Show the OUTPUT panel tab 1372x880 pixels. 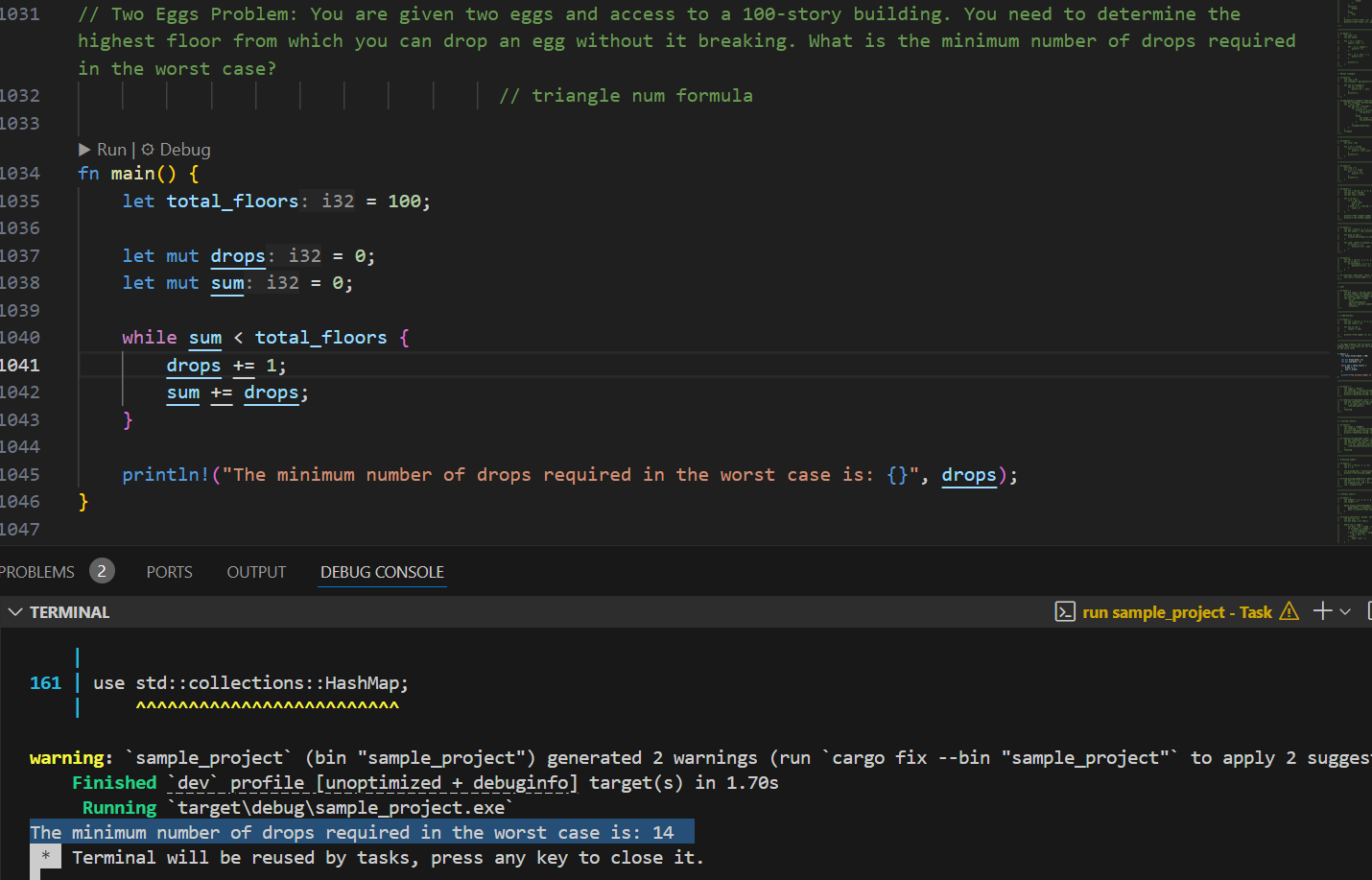pos(256,572)
